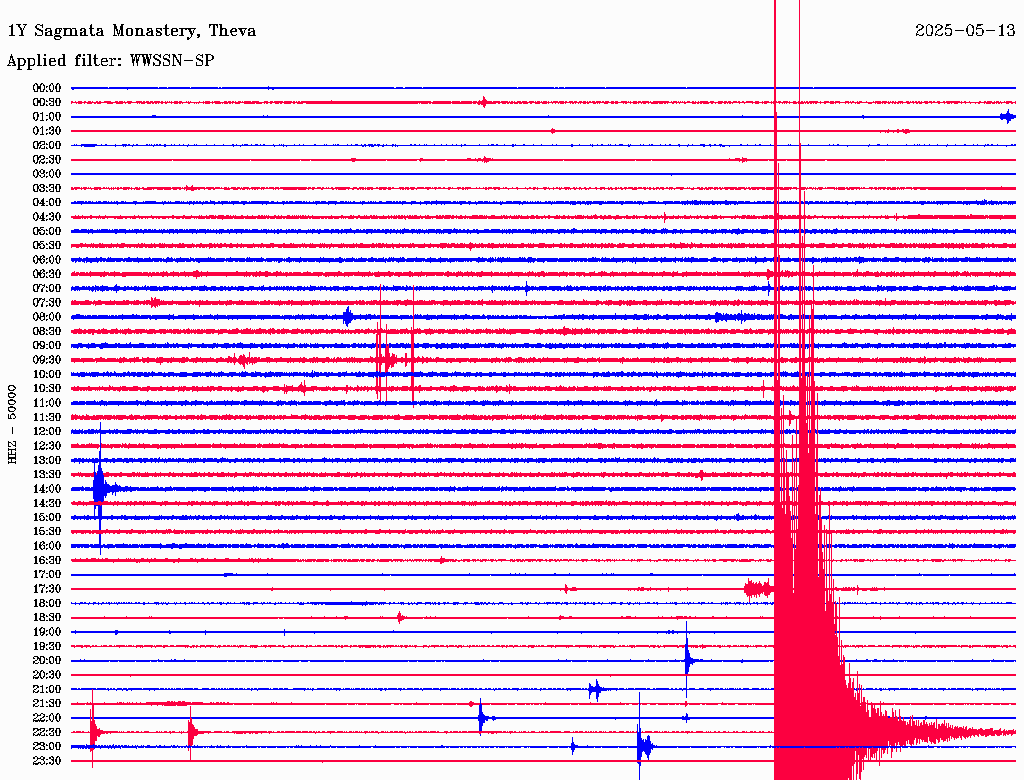Screen dimensions: 1024x780
Task: Click the 18:00 time label
Action: pyautogui.click(x=47, y=604)
